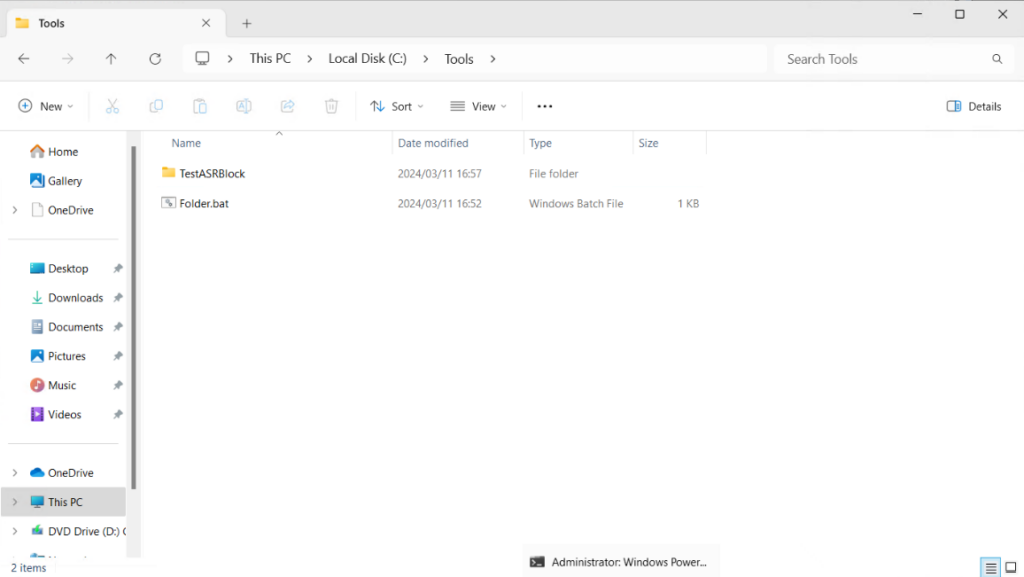Click the Share icon in the toolbar
This screenshot has height=577, width=1024.
[287, 105]
